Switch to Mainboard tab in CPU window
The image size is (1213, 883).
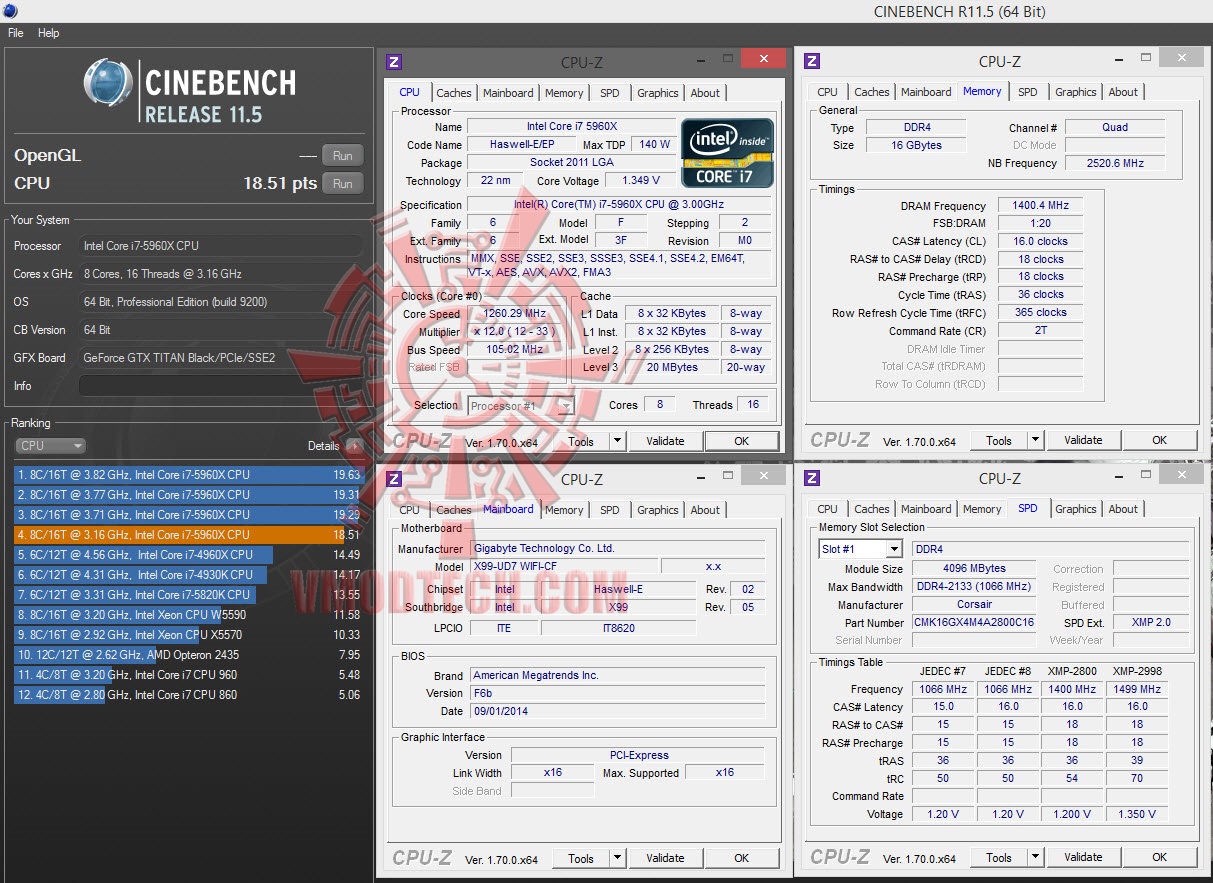tap(508, 93)
